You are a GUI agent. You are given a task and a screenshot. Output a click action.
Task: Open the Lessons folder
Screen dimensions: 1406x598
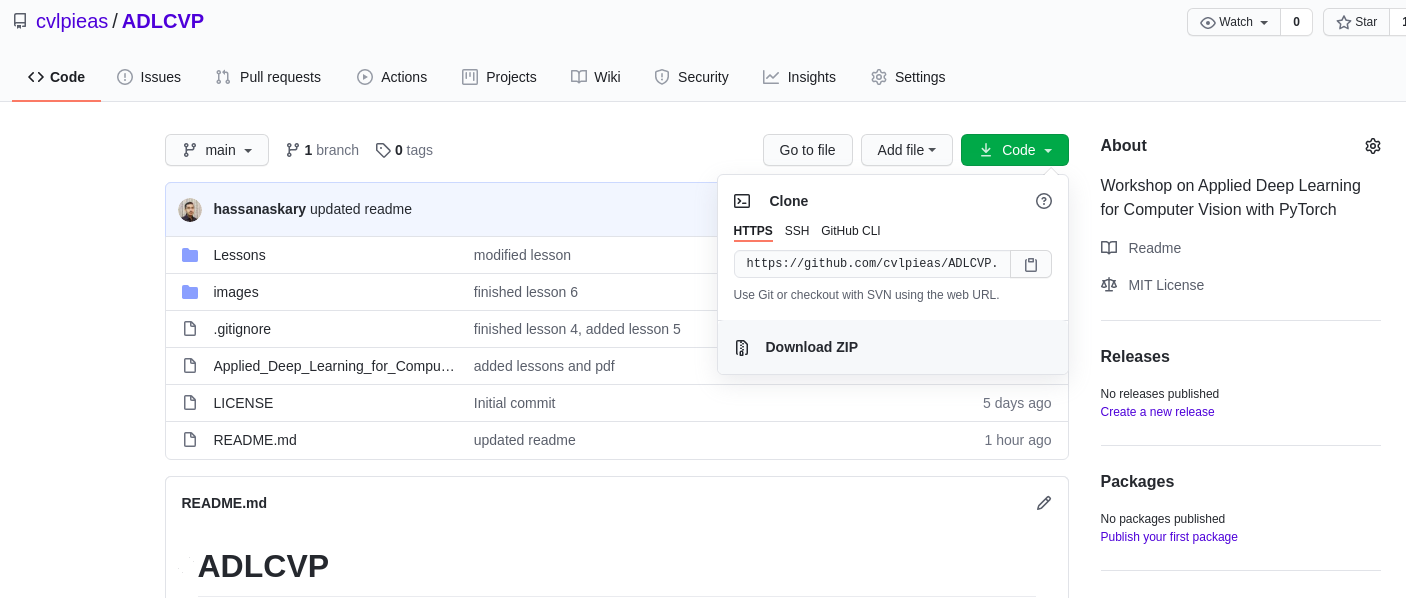[x=240, y=255]
